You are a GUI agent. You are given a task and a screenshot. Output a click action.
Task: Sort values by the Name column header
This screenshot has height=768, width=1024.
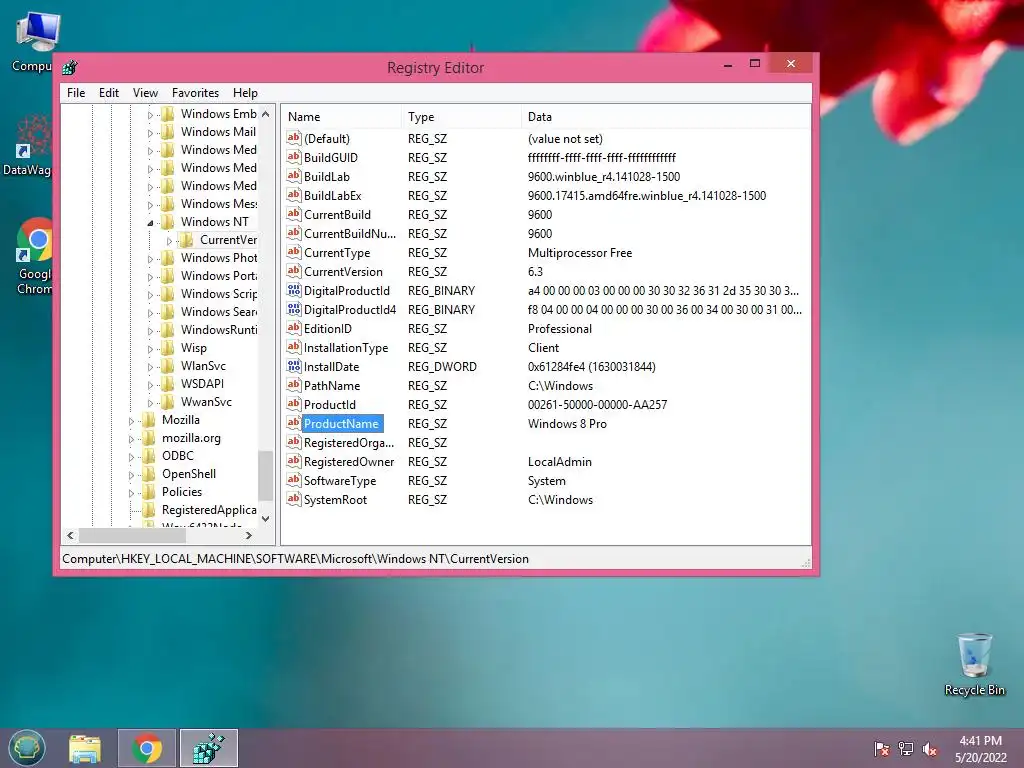(x=342, y=117)
